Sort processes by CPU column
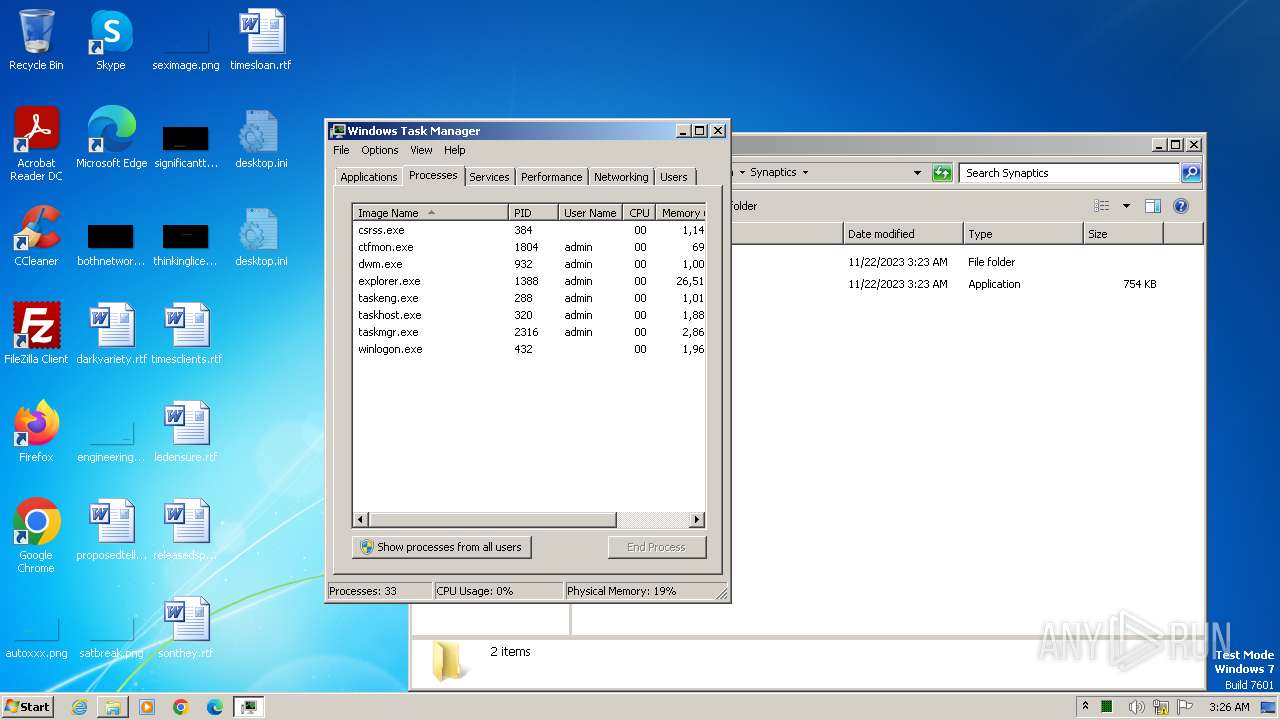1280x720 pixels. (639, 213)
